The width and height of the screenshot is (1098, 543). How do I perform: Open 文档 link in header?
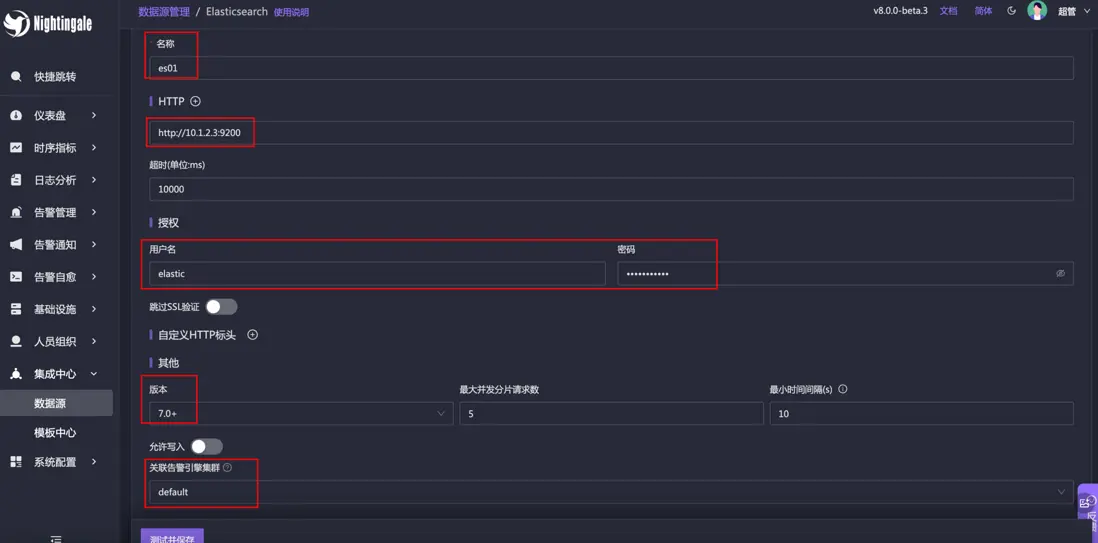948,11
